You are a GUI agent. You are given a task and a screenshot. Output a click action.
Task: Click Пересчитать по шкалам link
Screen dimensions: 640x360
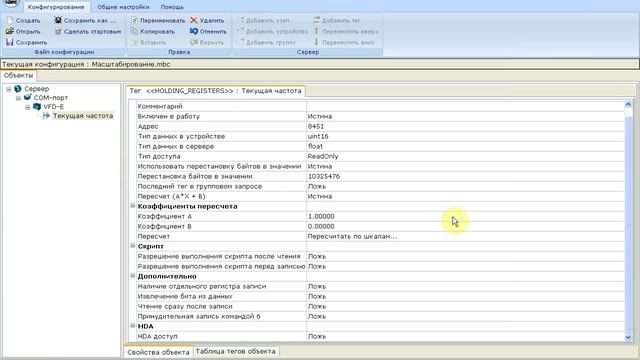pyautogui.click(x=352, y=236)
